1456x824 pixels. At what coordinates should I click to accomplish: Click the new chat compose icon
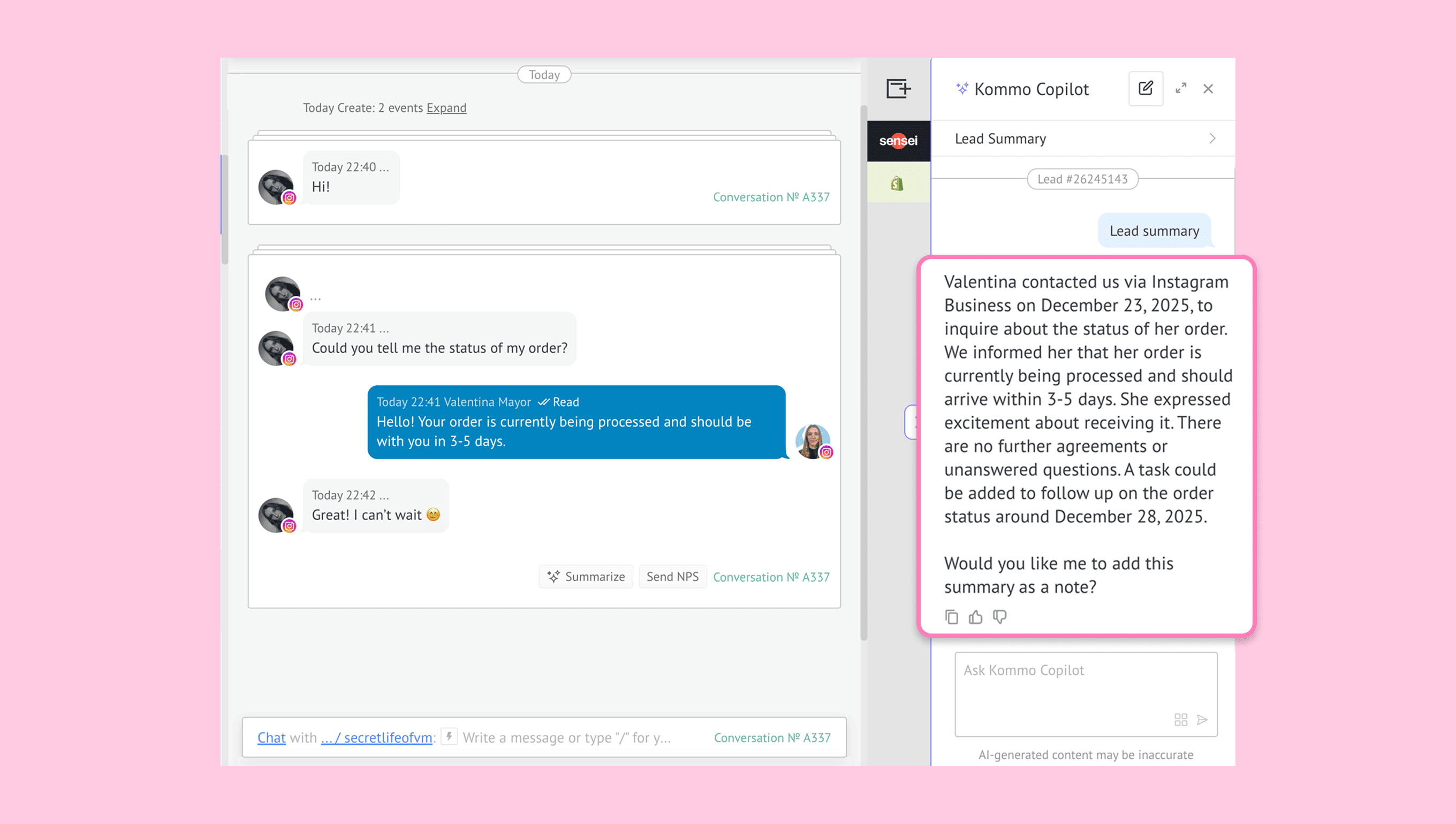(x=1145, y=89)
